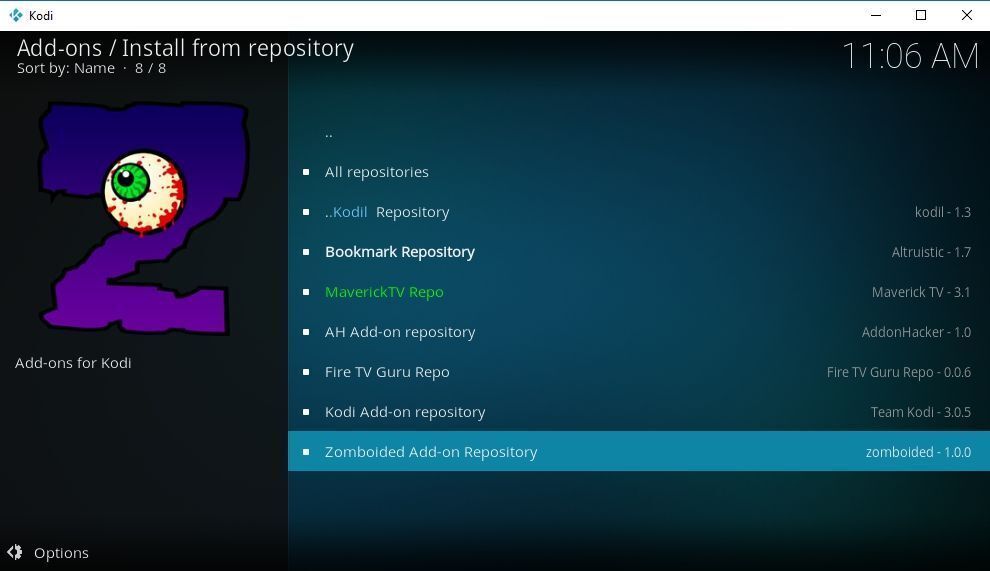Open Zomboided Add-on Repository
The width and height of the screenshot is (990, 571).
pos(638,452)
